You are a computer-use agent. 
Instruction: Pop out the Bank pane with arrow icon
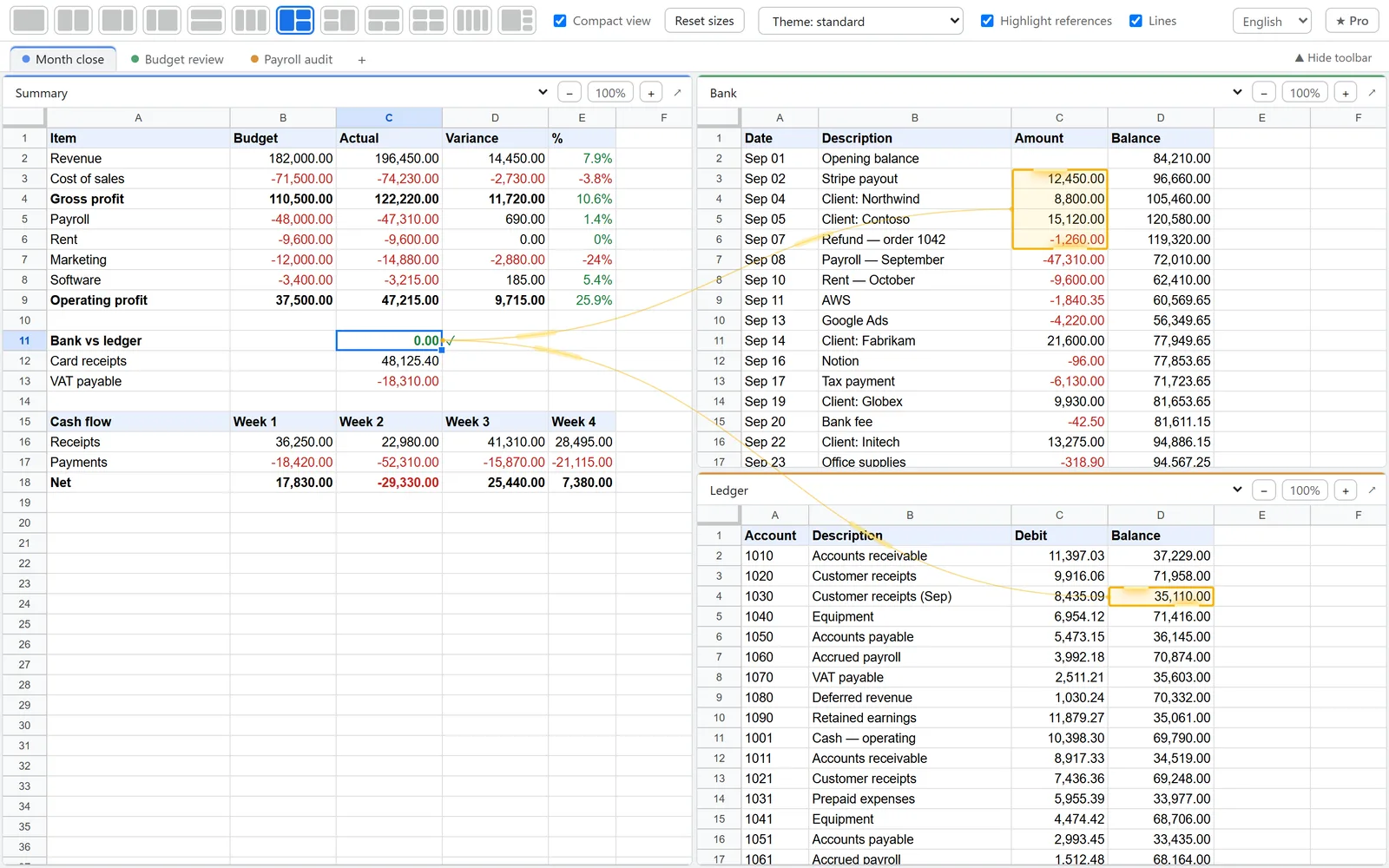(x=1373, y=92)
